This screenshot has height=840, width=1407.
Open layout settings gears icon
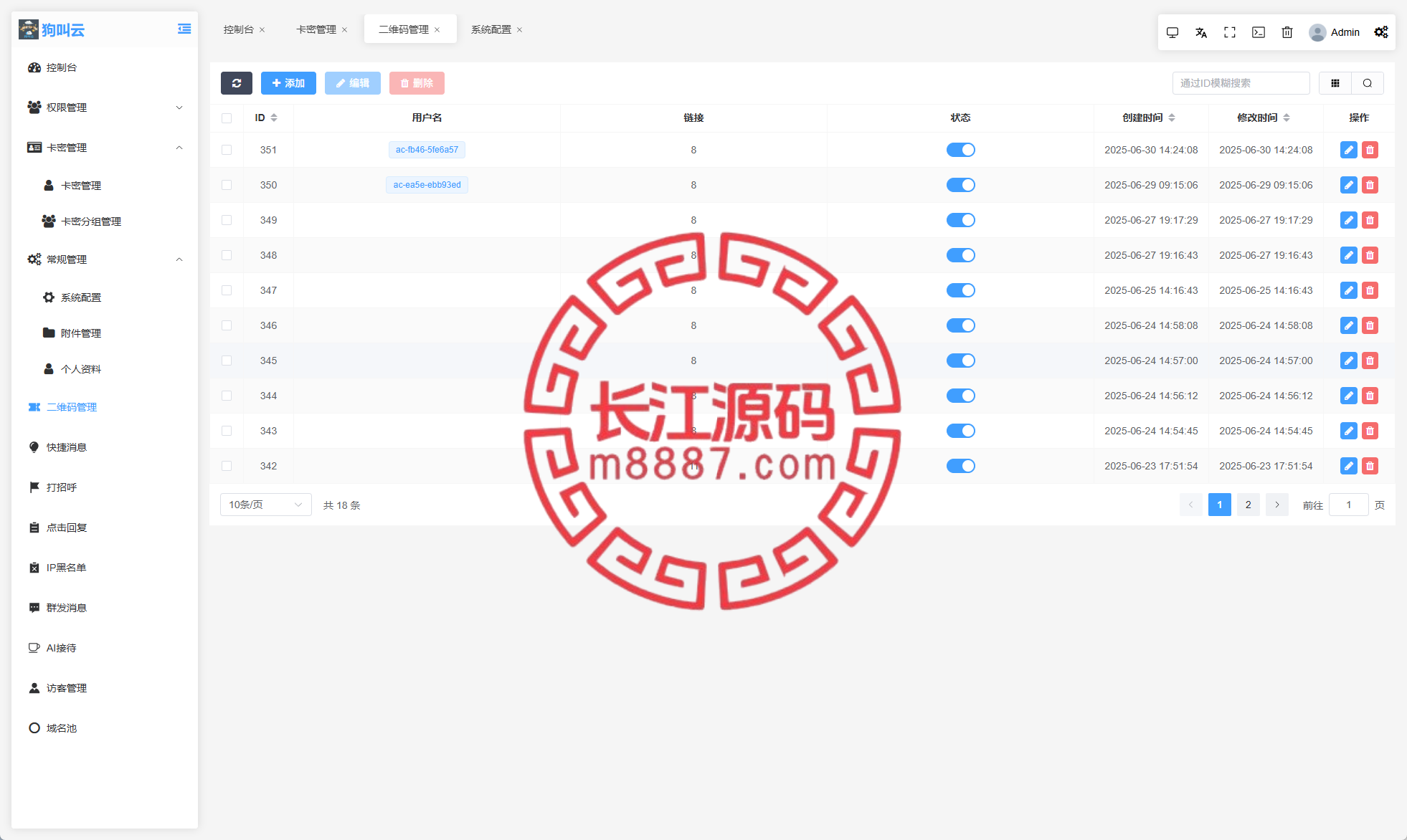pos(1381,32)
